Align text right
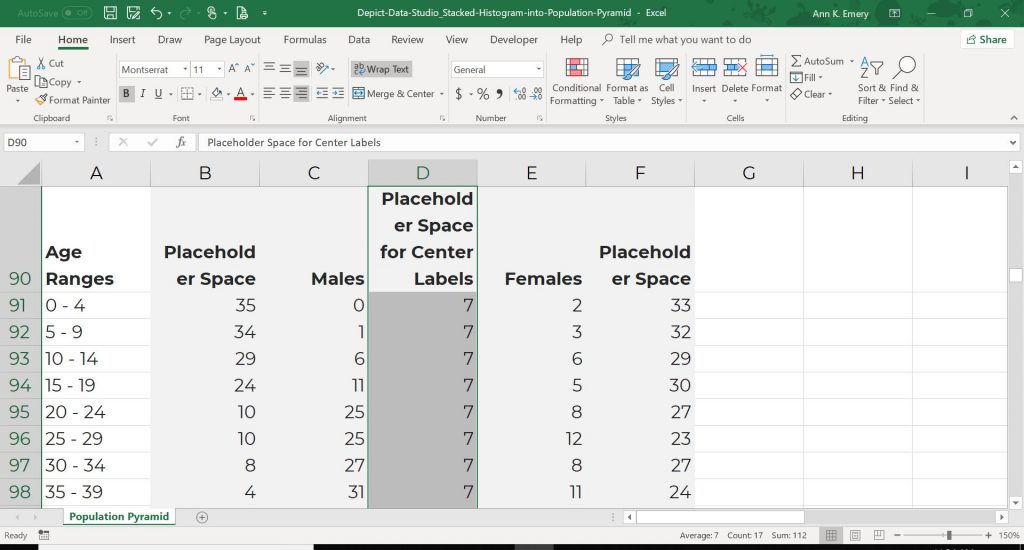The height and width of the screenshot is (550, 1024). (301, 94)
